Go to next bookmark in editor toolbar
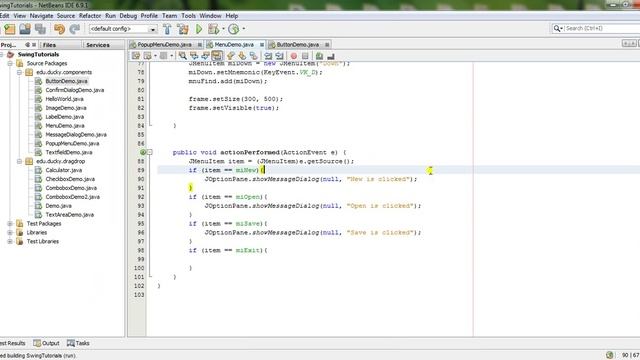This screenshot has height=360, width=640. (242, 56)
